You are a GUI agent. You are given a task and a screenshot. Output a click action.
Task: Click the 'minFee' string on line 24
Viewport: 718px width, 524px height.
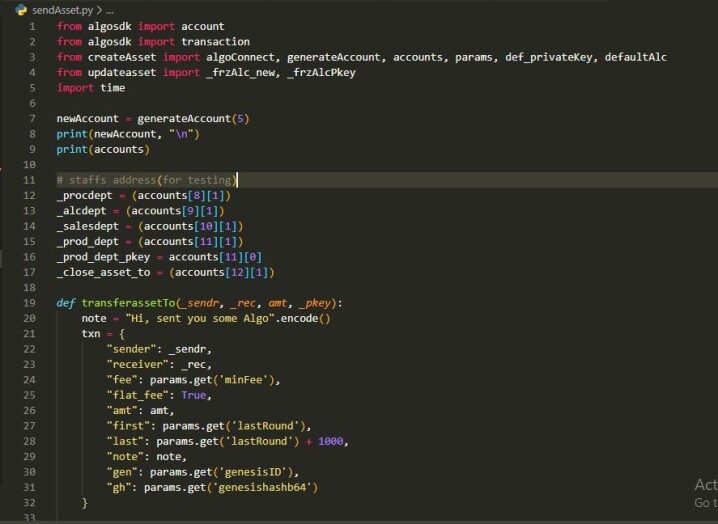point(244,380)
